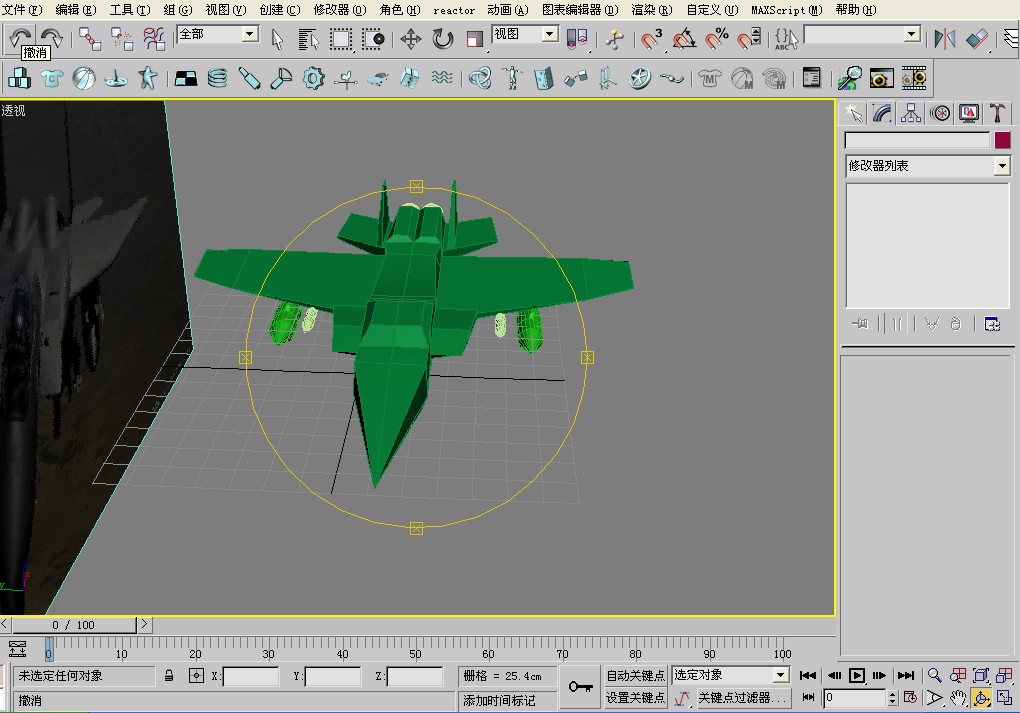Select the Scale tool
1020x713 pixels.
[x=475, y=39]
